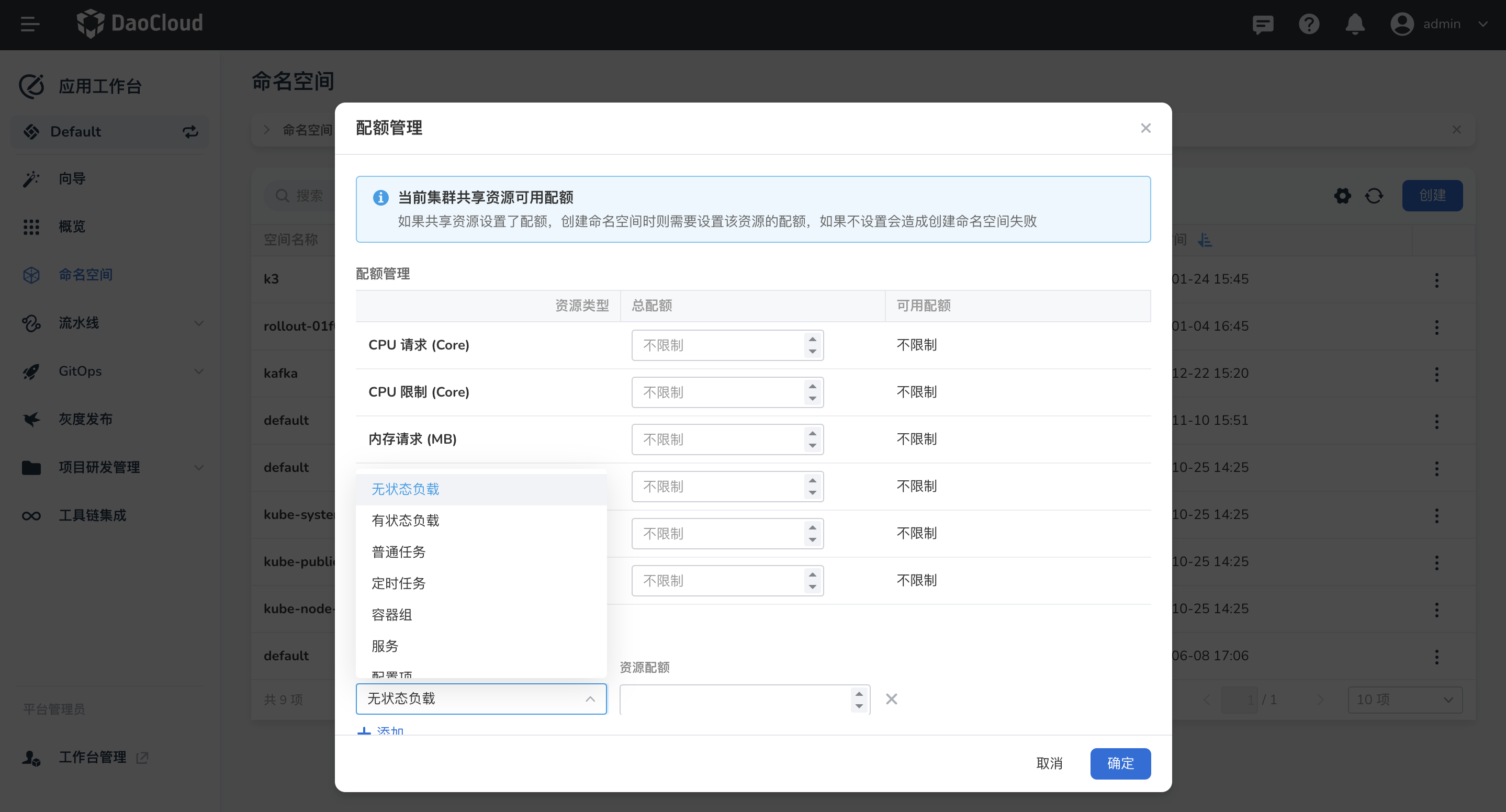Open the notifications bell
1506x812 pixels.
click(x=1355, y=24)
